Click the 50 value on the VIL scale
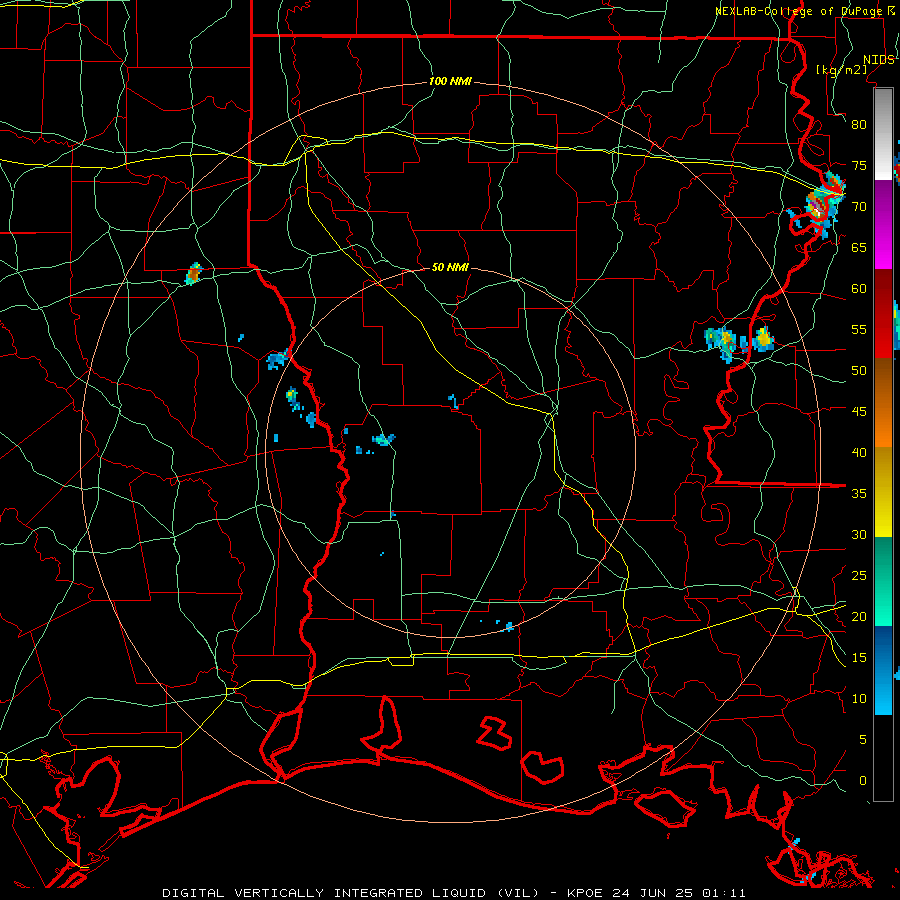 pyautogui.click(x=859, y=371)
